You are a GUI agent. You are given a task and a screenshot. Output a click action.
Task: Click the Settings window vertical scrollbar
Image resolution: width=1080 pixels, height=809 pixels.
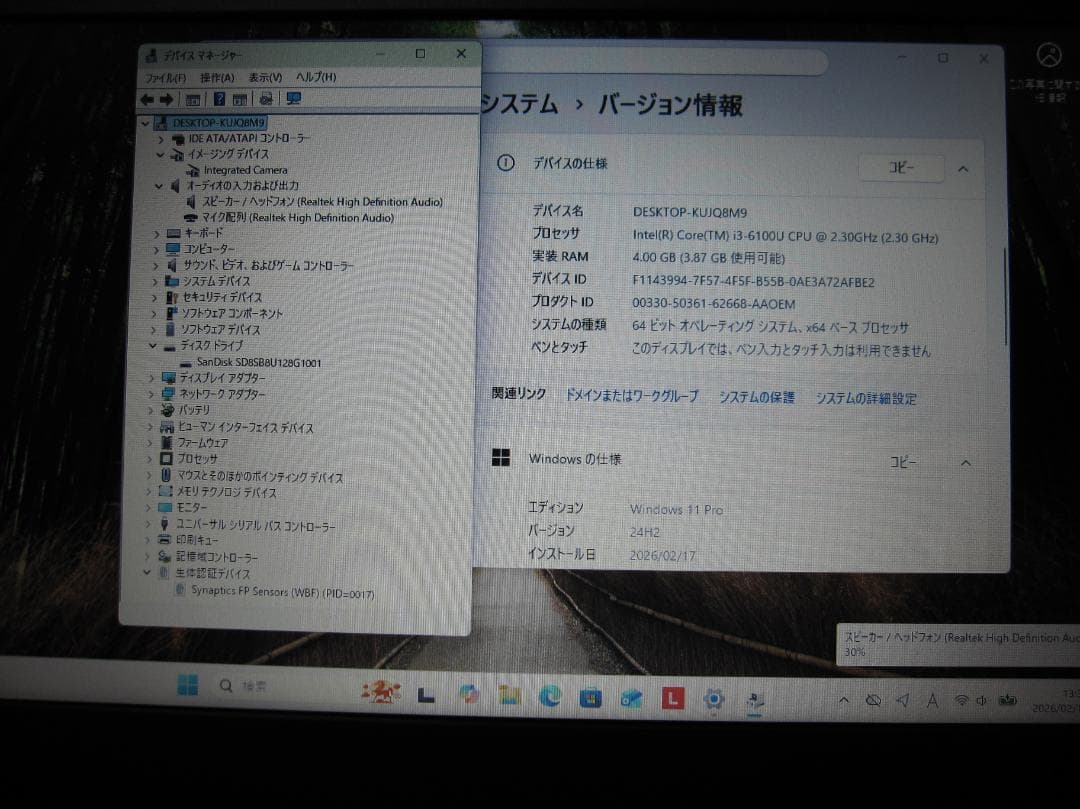(x=1005, y=296)
